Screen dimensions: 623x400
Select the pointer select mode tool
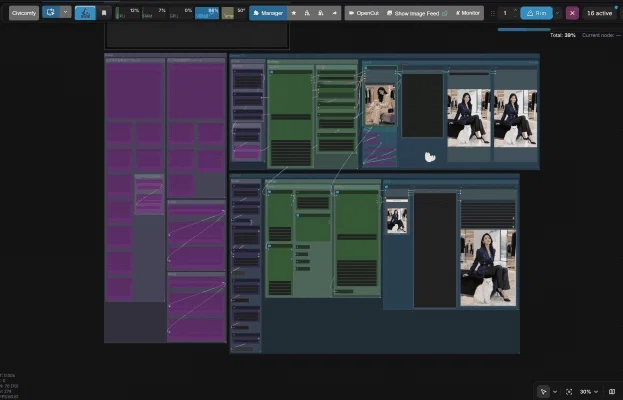543,392
